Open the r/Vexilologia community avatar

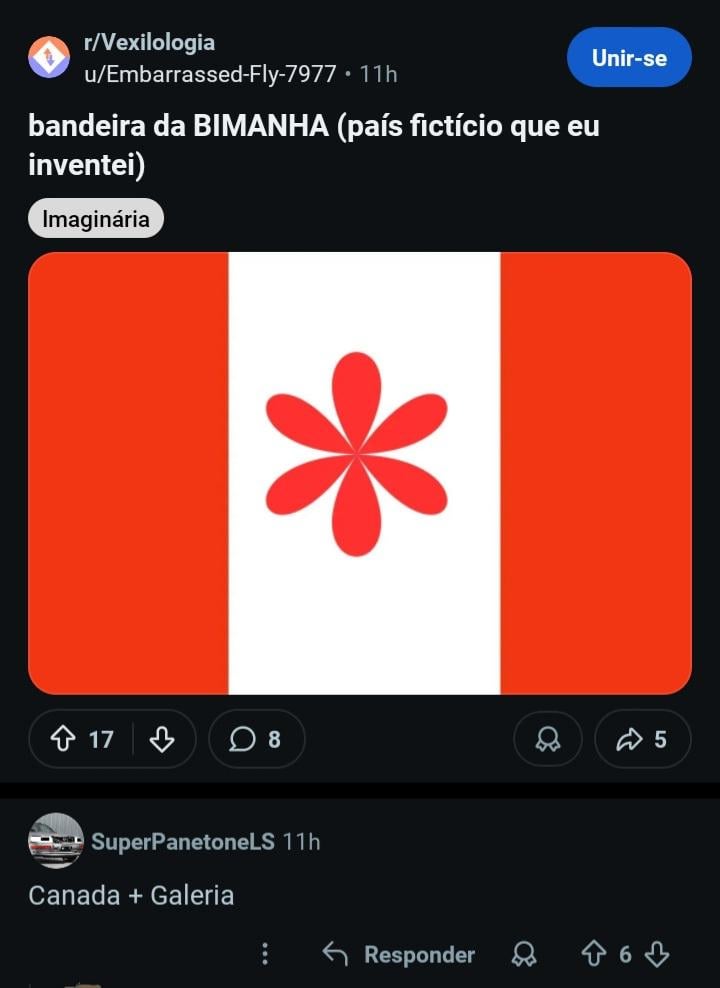(x=49, y=57)
